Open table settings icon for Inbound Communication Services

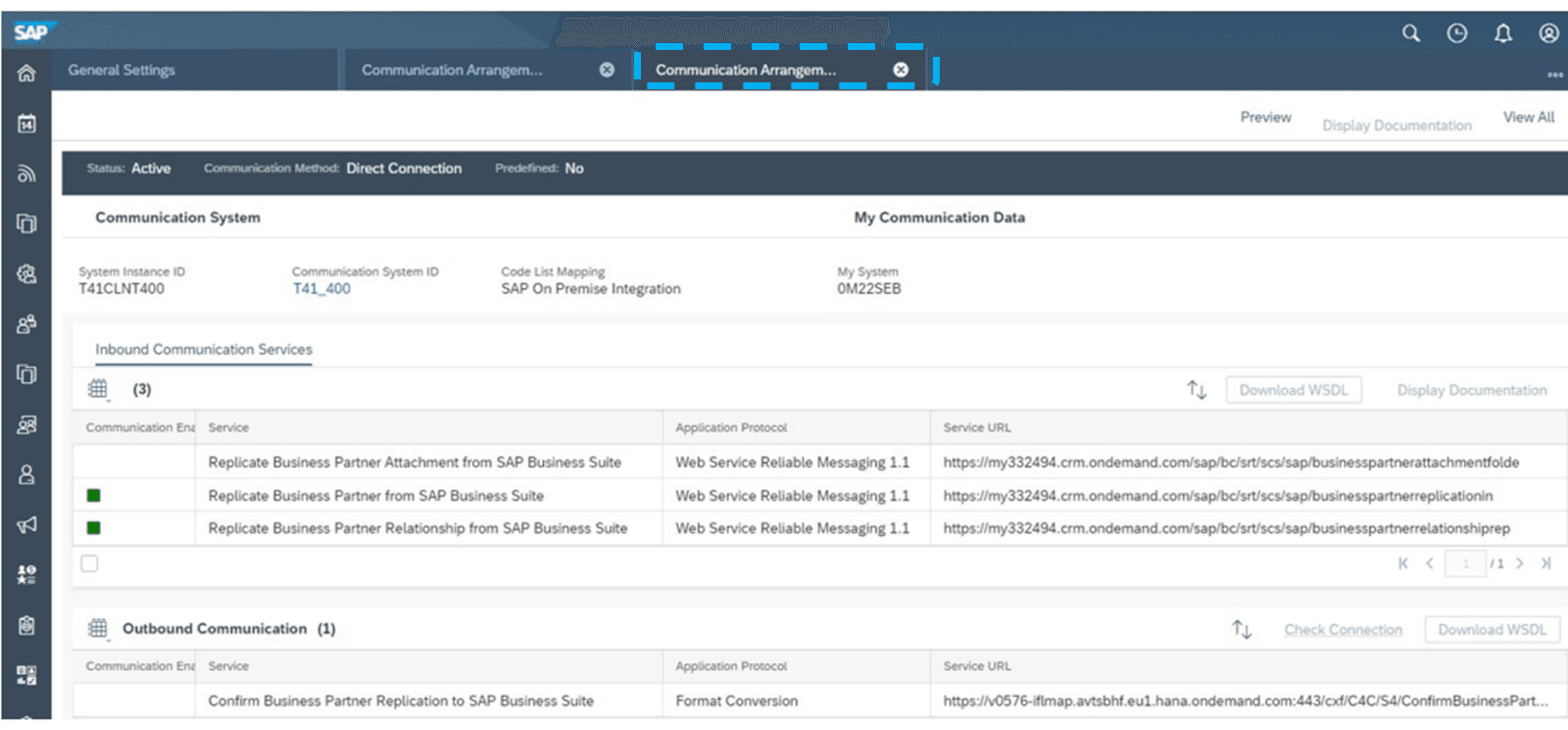(x=98, y=389)
